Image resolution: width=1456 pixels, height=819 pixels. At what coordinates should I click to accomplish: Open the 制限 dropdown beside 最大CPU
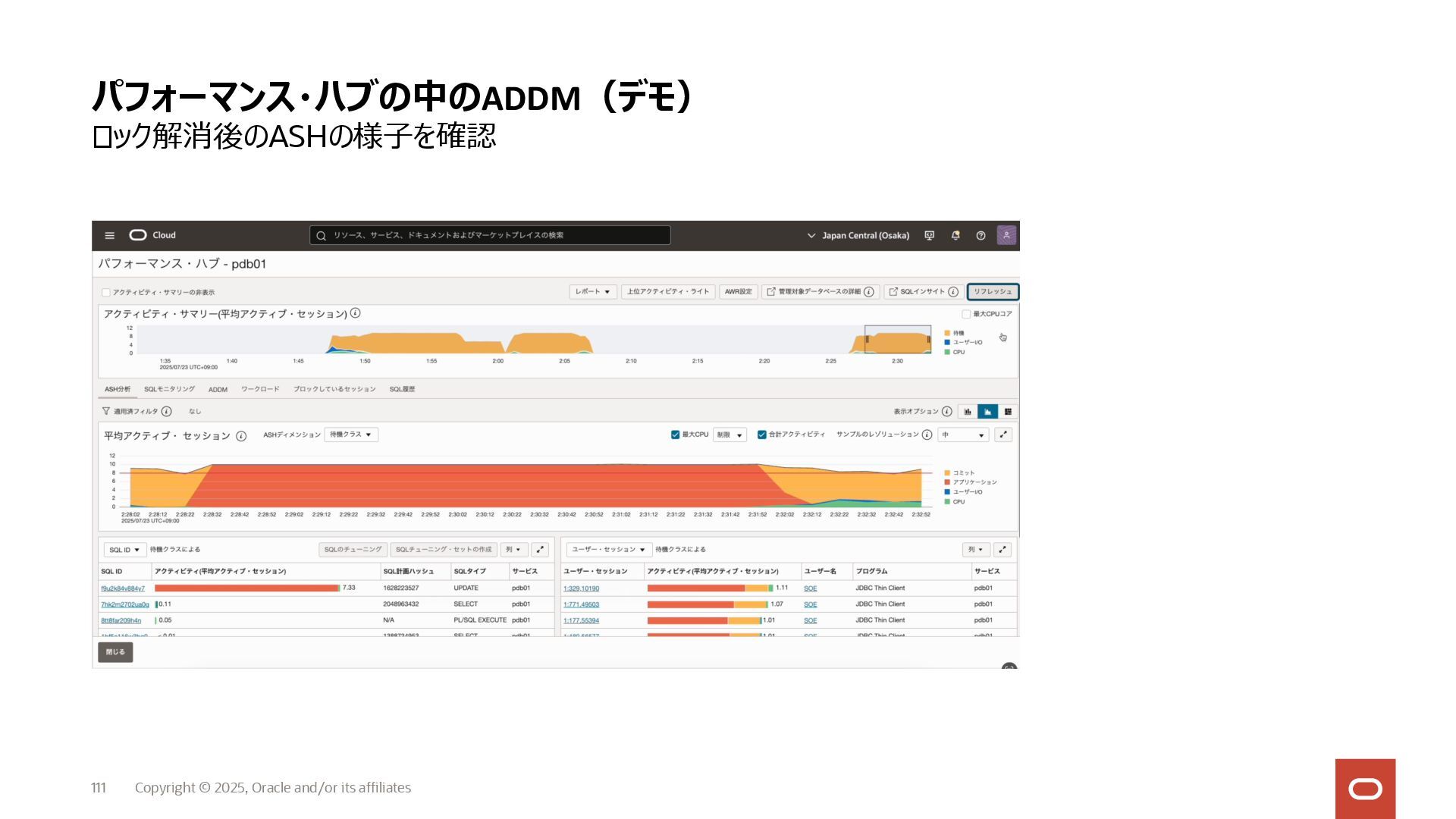tap(730, 435)
